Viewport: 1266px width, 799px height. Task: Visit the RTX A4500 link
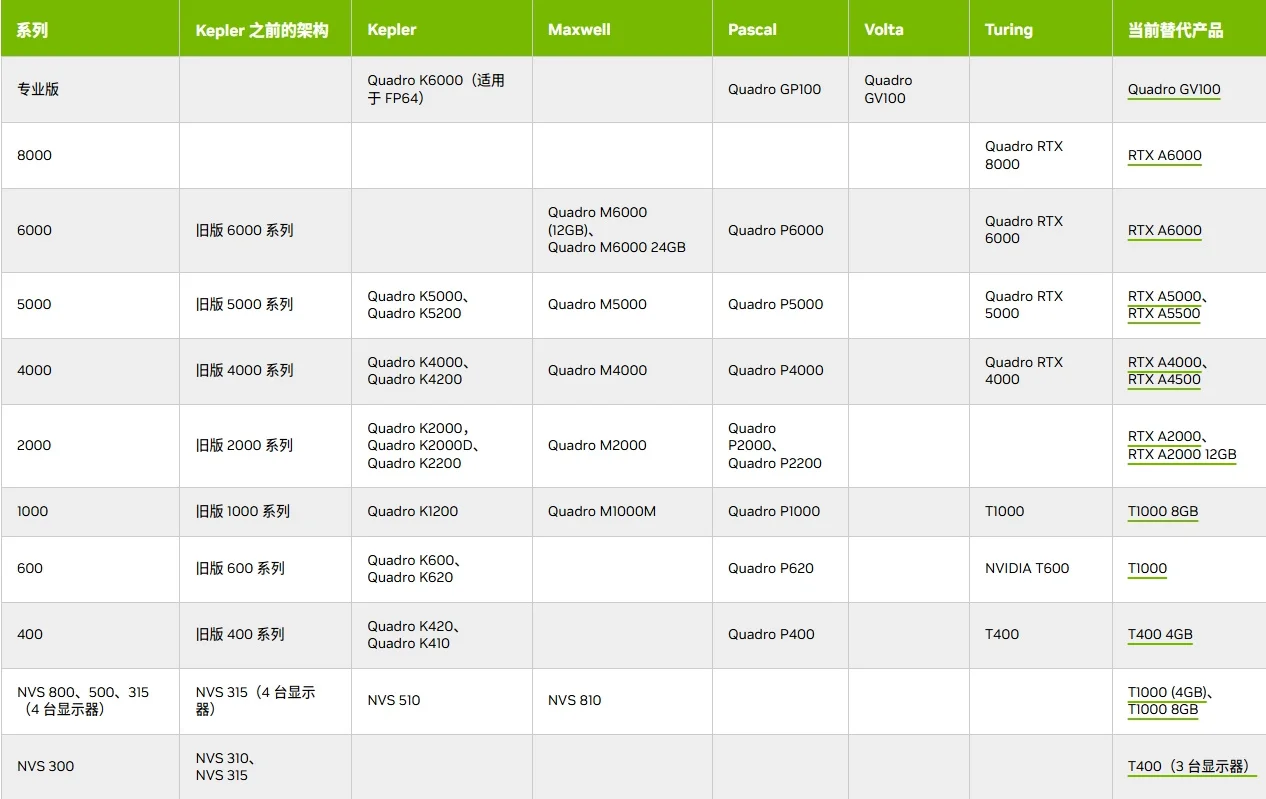coord(1164,379)
